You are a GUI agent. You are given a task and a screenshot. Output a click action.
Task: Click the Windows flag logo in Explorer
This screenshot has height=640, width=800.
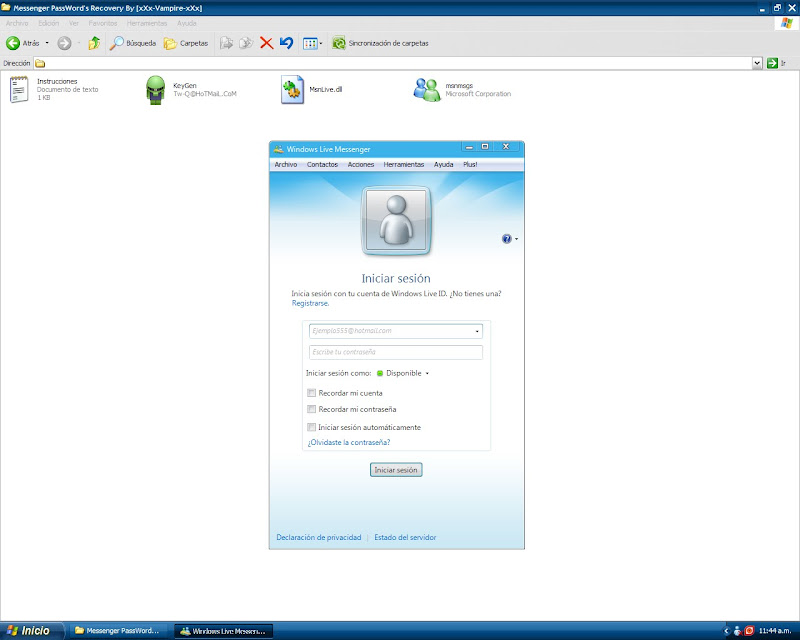pyautogui.click(x=786, y=23)
